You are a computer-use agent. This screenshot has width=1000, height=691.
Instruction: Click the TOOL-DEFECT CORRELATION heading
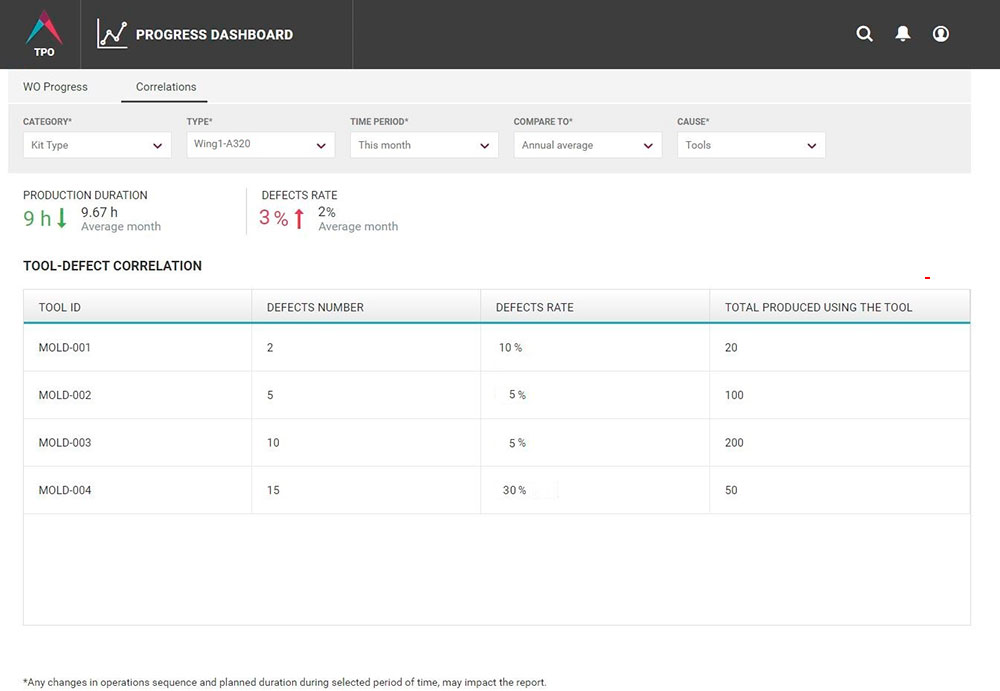pyautogui.click(x=112, y=266)
